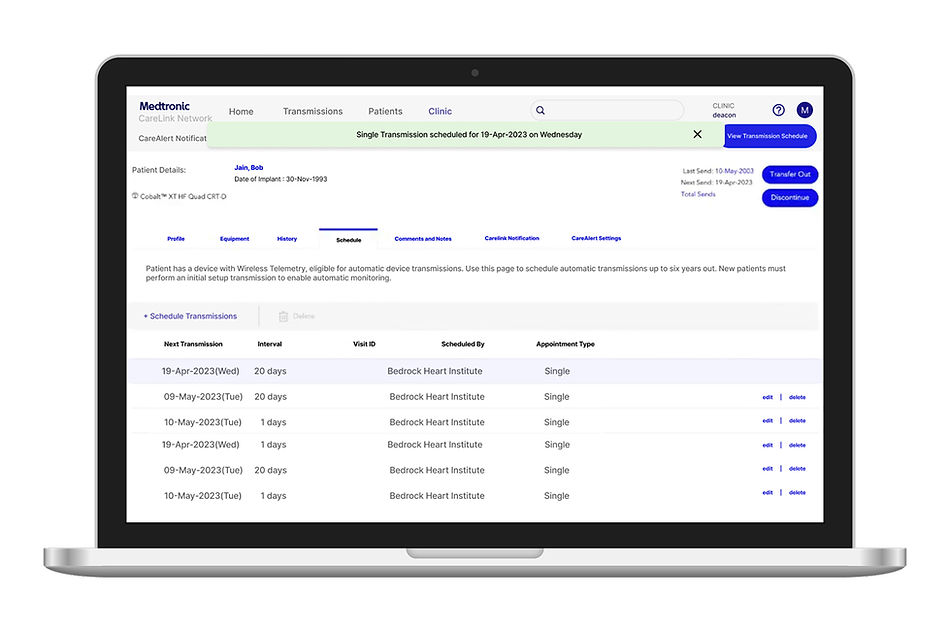This screenshot has width=950, height=631.
Task: Click the CLINIC deacon label
Action: 724,110
